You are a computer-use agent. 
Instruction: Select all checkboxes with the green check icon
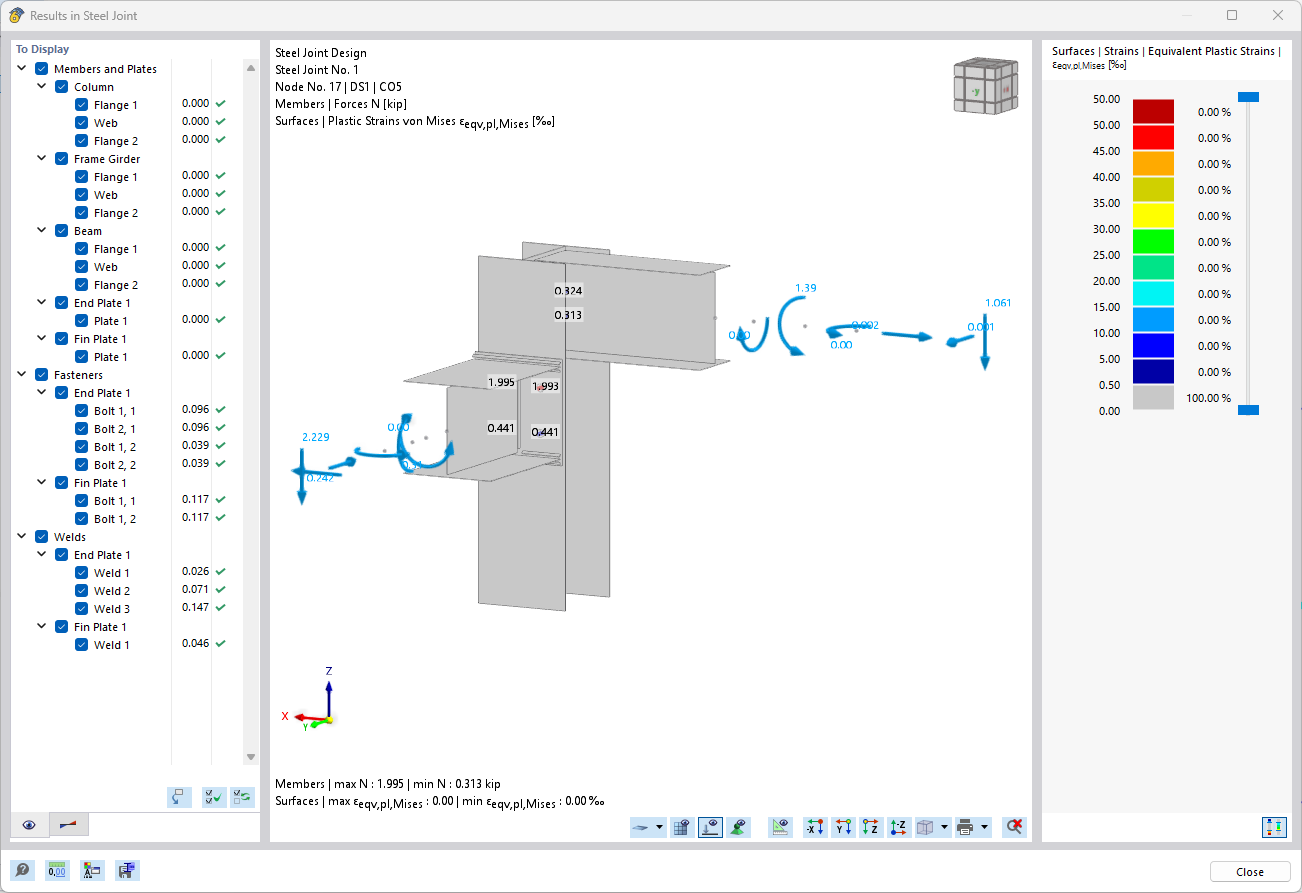214,797
